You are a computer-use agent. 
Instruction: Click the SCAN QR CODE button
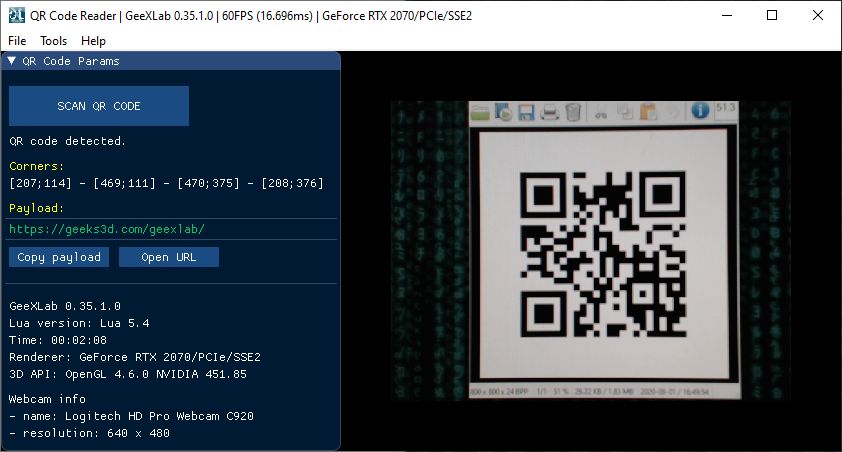tap(99, 106)
